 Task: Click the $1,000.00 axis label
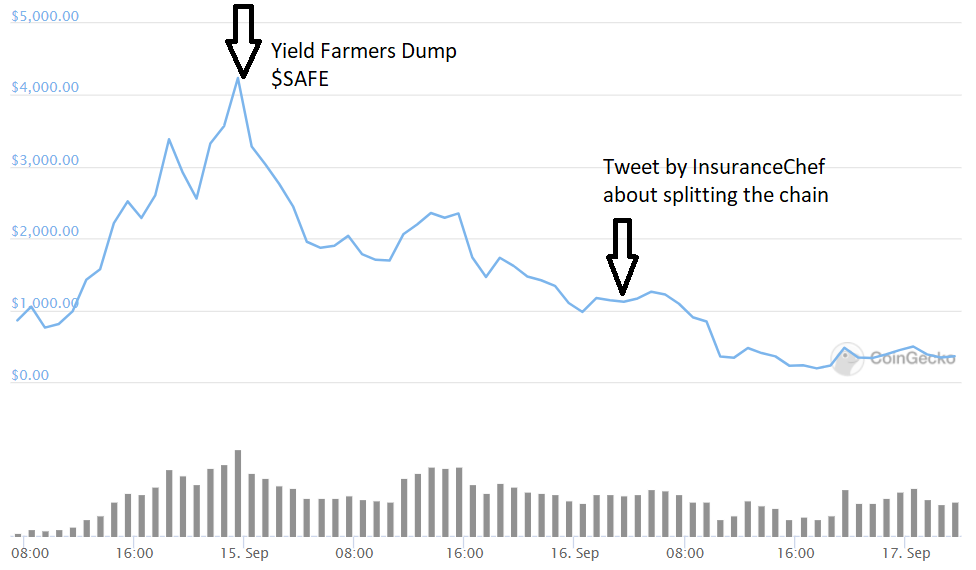tap(45, 304)
